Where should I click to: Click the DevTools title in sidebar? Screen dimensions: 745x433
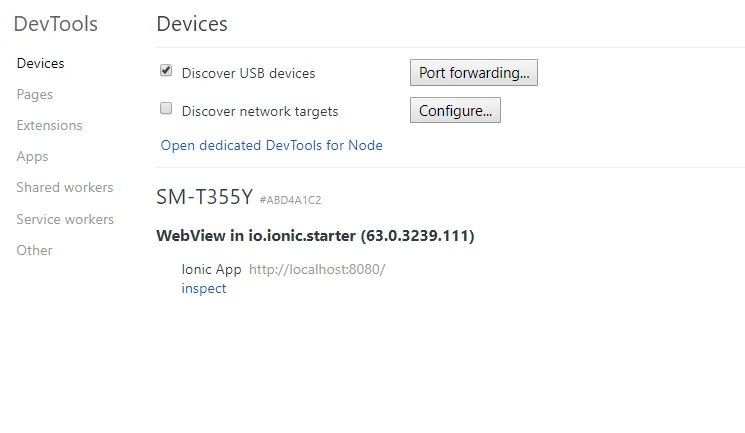point(56,24)
